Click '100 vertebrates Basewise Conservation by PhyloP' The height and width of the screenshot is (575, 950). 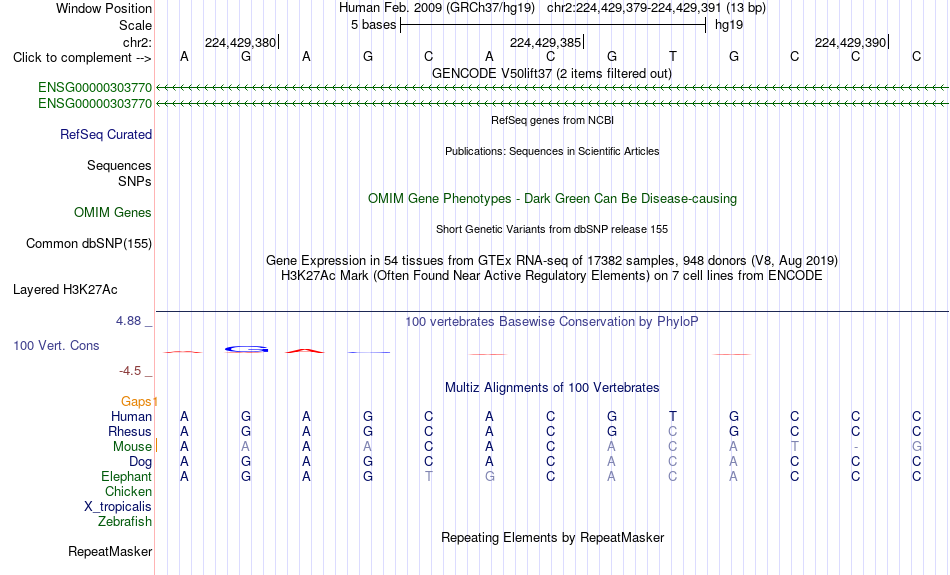[x=552, y=322]
